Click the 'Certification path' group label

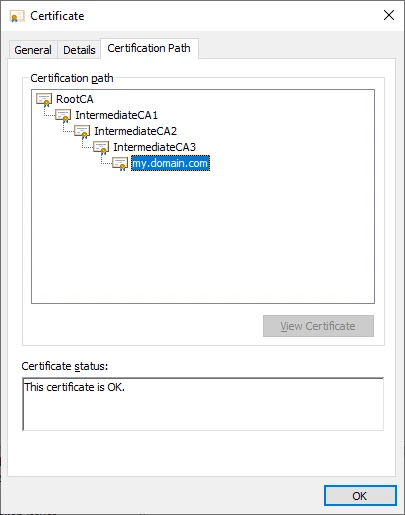72,78
